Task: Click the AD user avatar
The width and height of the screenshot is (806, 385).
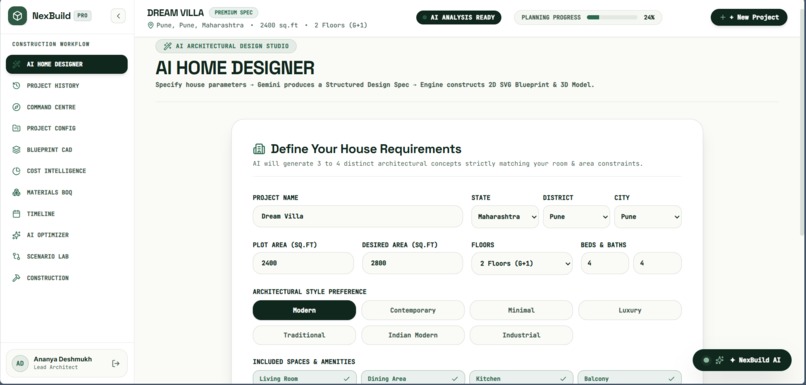Action: click(x=20, y=363)
